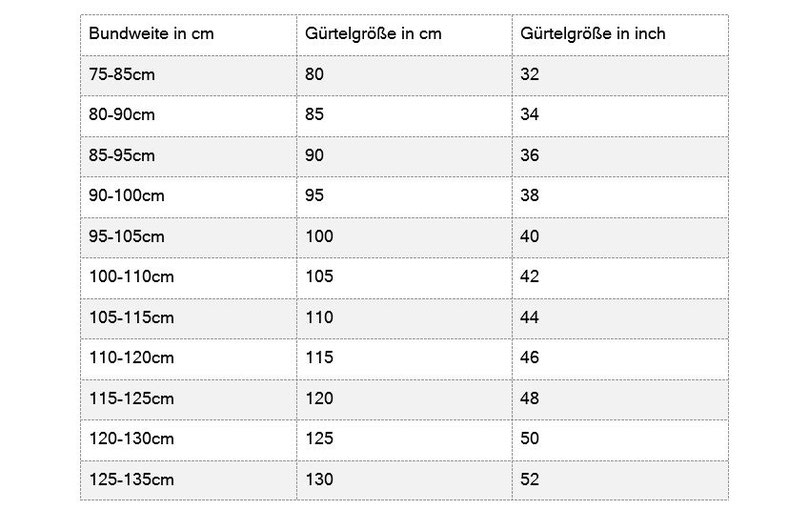Click belt size 32 inch cell
Screen dimensions: 809x510
click(530, 73)
